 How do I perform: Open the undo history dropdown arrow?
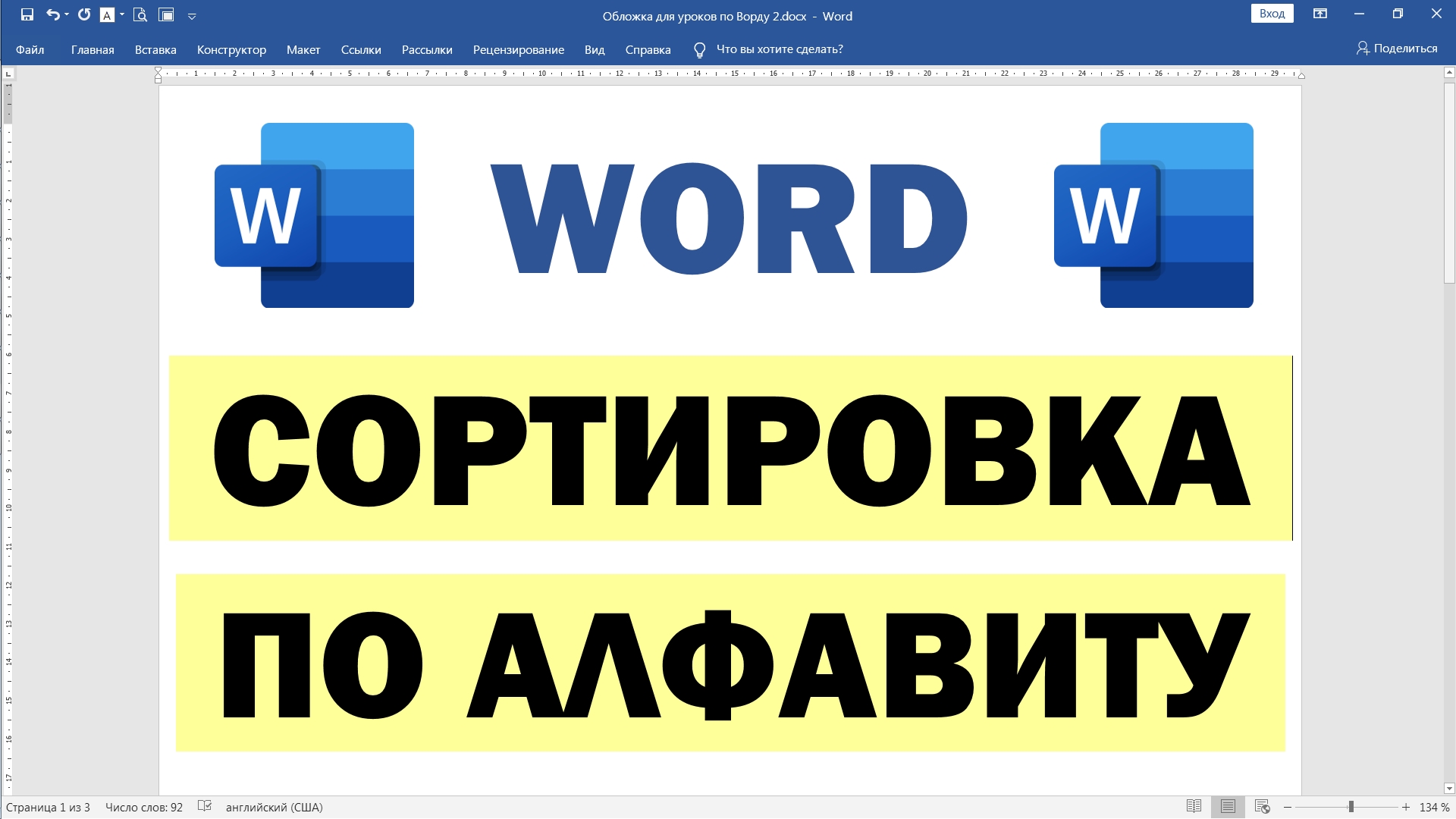67,14
